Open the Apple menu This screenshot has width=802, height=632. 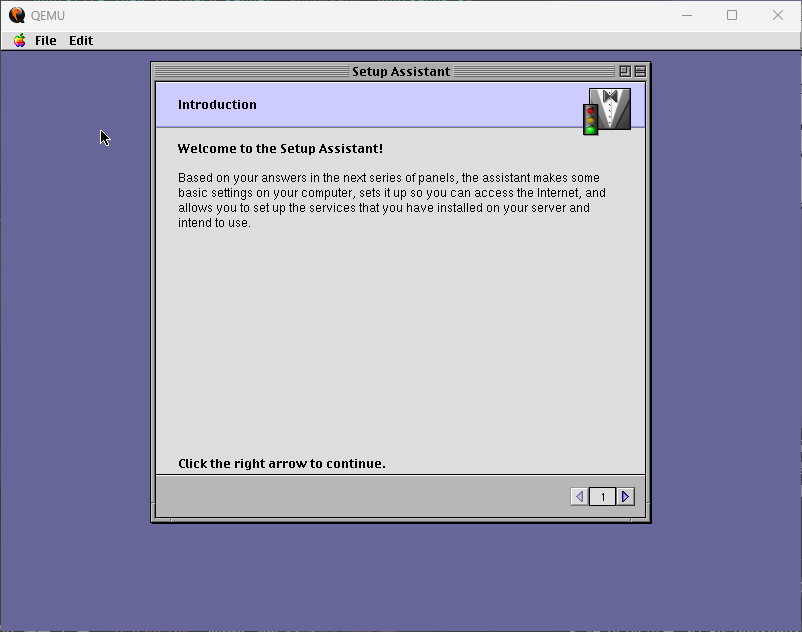[x=20, y=41]
